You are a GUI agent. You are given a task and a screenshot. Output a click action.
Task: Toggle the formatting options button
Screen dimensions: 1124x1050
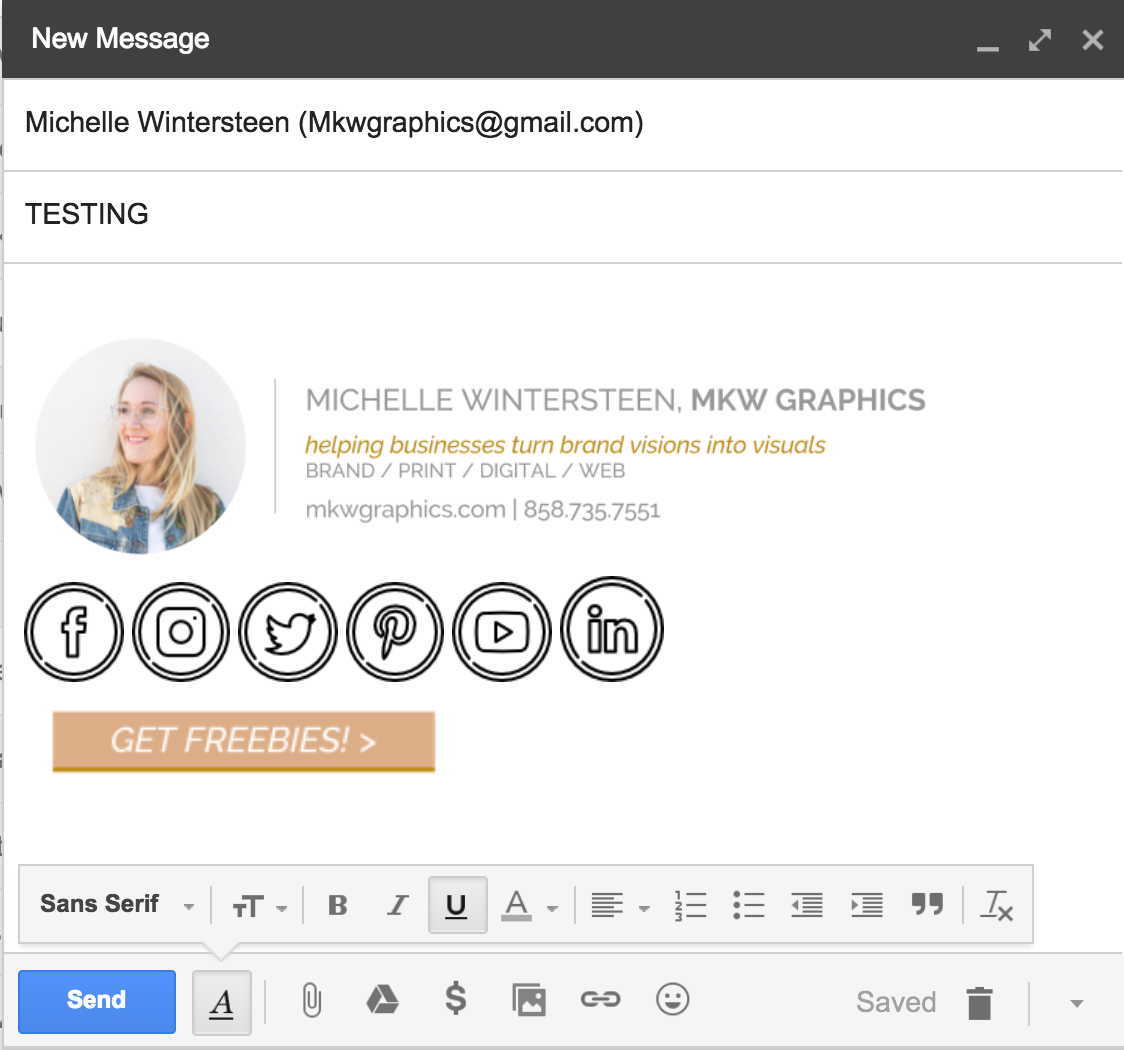pyautogui.click(x=222, y=1002)
